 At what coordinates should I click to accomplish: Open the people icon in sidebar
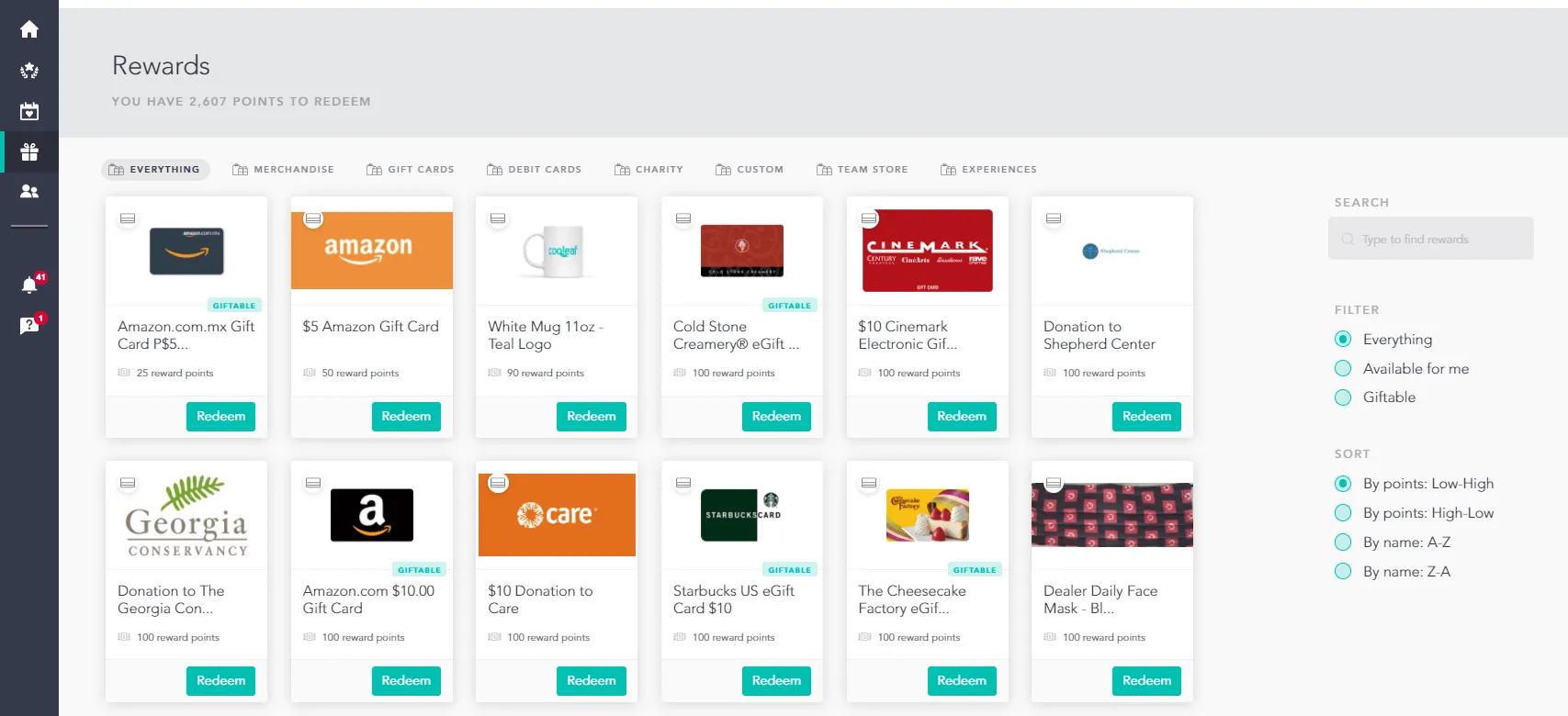(x=29, y=191)
